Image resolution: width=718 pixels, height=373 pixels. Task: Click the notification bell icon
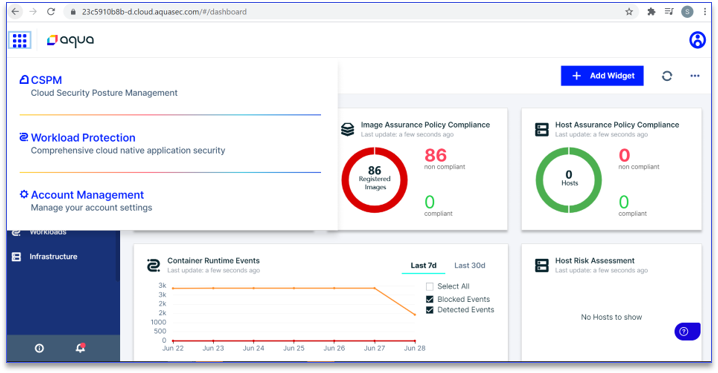[81, 348]
